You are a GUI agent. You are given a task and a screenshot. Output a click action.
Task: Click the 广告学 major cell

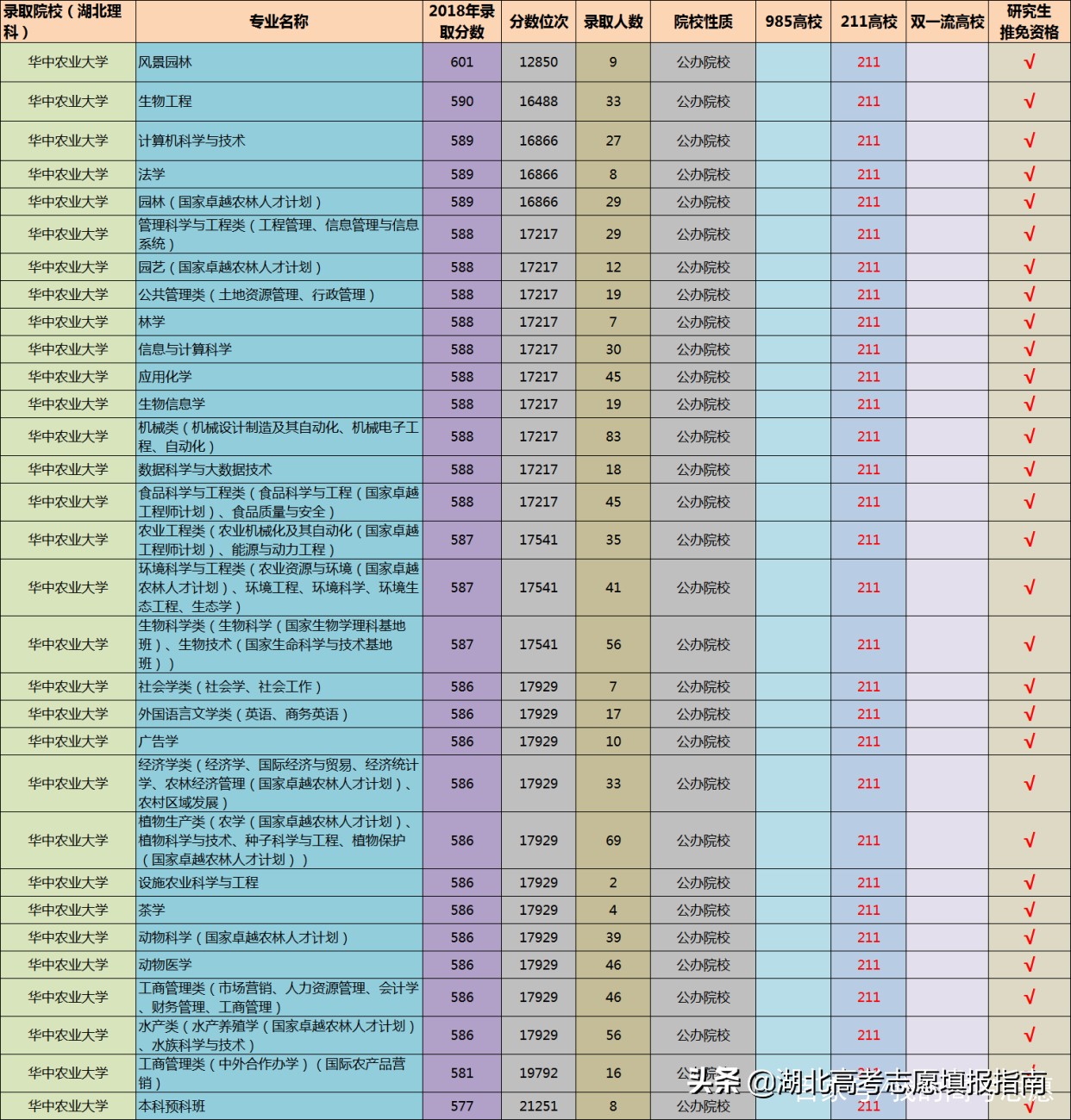click(279, 741)
